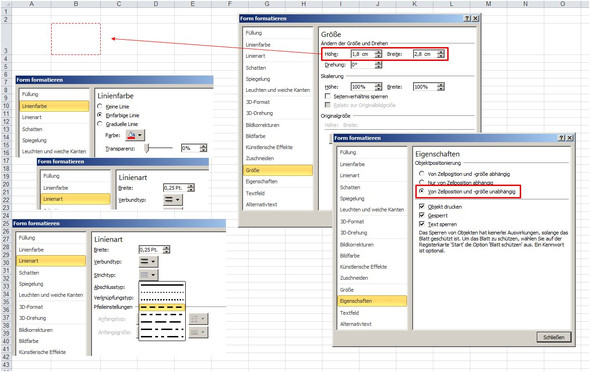Click Skalierung Höhe 100% spinner arrows
The image size is (590, 372).
pyautogui.click(x=379, y=87)
